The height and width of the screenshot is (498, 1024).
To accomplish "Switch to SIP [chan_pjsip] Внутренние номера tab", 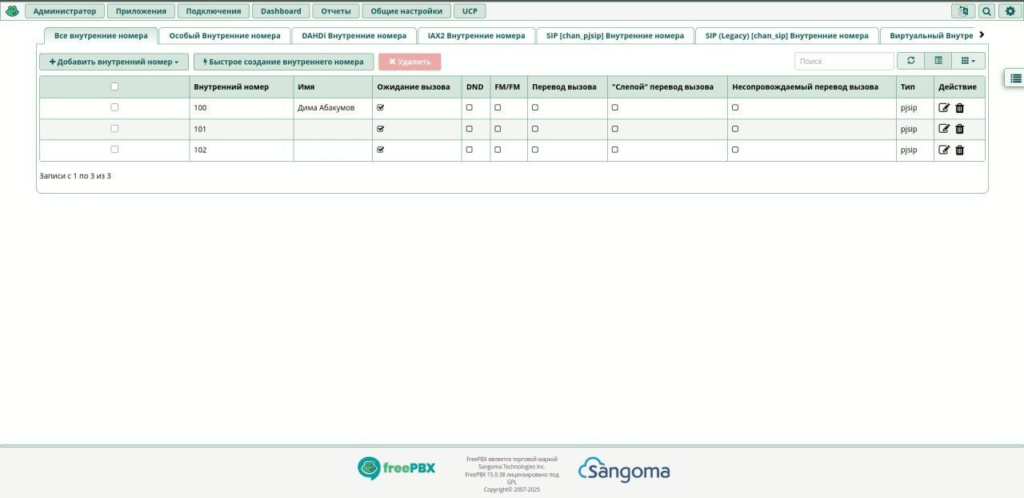I will click(615, 36).
